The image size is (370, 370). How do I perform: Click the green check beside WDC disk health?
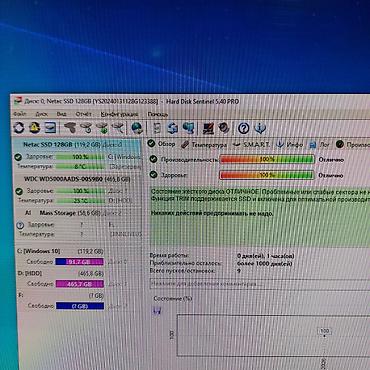pyautogui.click(x=19, y=191)
